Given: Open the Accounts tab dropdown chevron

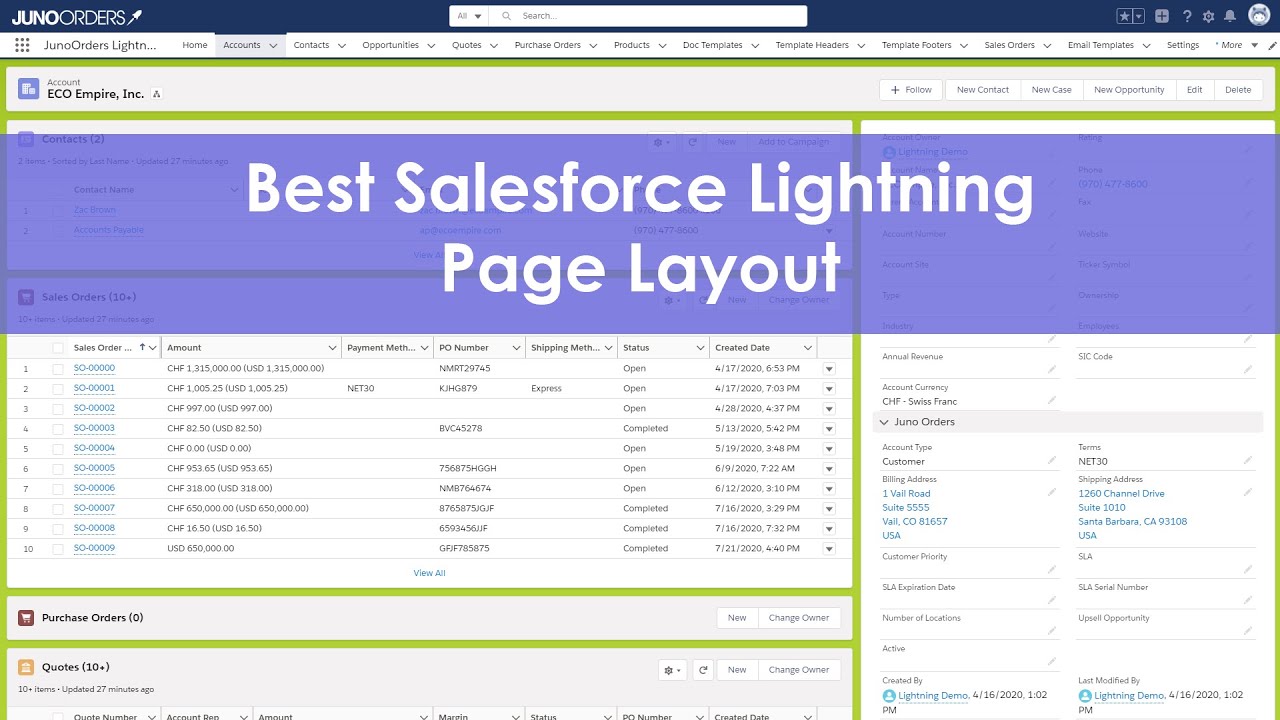Looking at the screenshot, I should (273, 45).
